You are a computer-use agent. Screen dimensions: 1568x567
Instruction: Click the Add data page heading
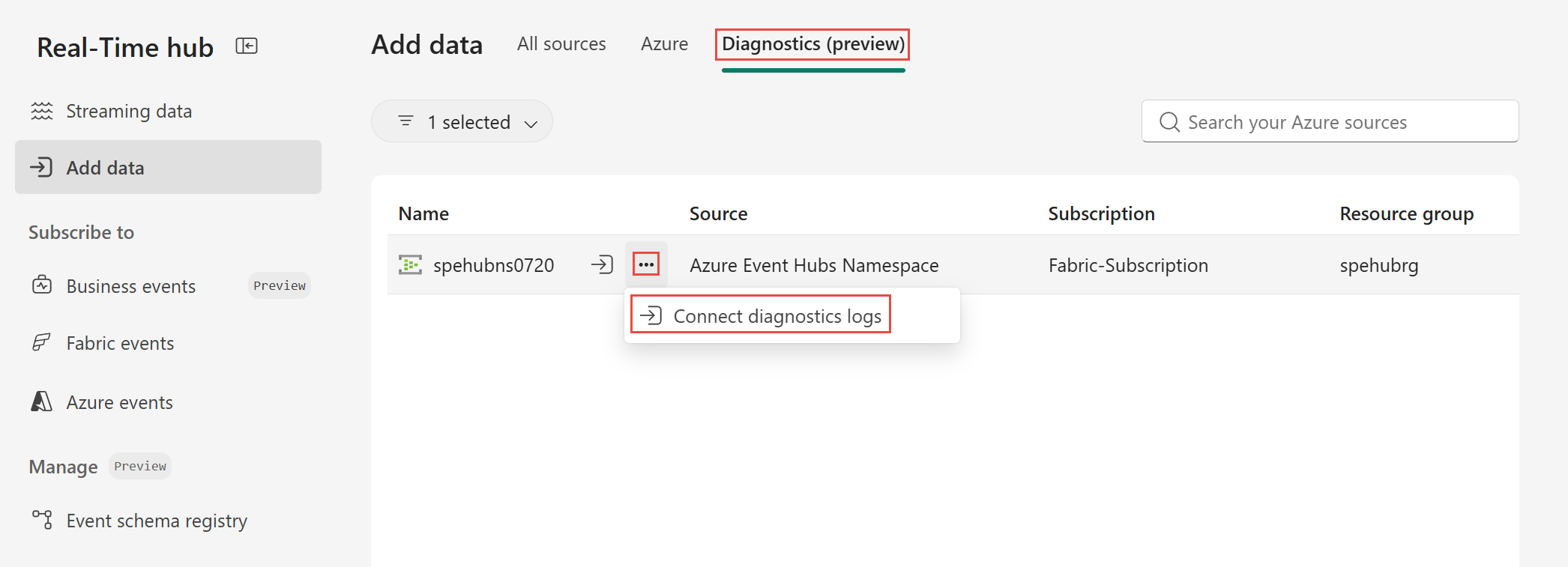pos(427,45)
